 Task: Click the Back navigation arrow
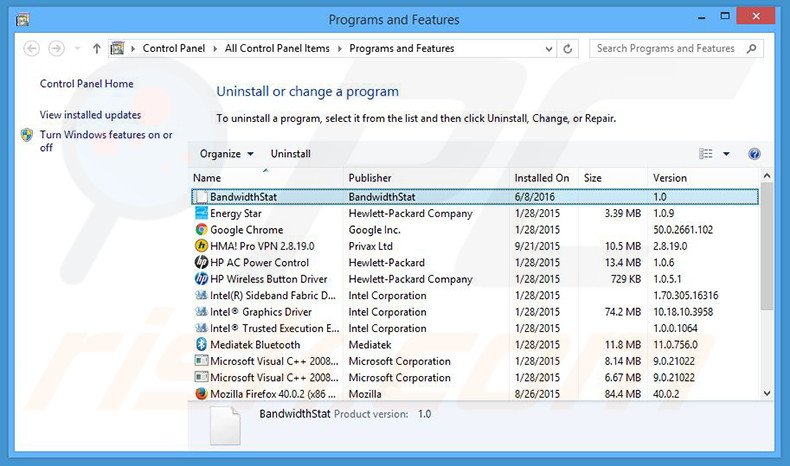click(31, 48)
